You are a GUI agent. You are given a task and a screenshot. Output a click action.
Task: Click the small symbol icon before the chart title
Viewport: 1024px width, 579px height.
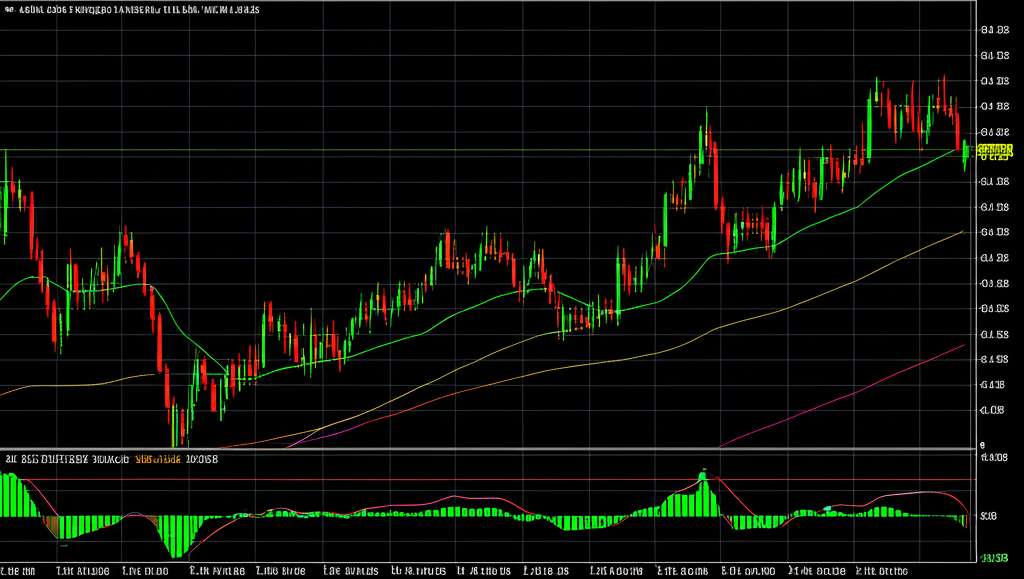8,10
